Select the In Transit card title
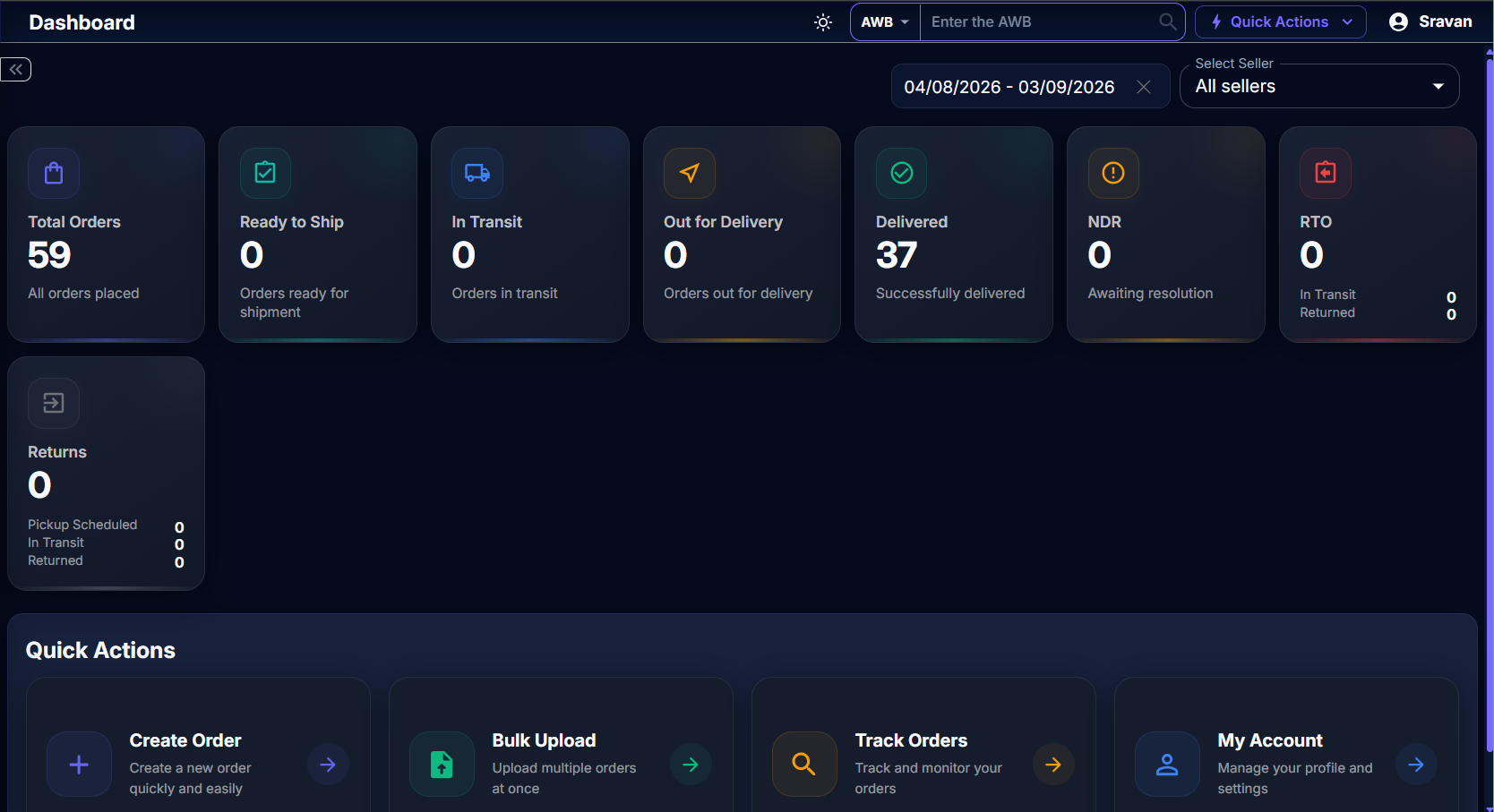Viewport: 1494px width, 812px height. [x=487, y=222]
